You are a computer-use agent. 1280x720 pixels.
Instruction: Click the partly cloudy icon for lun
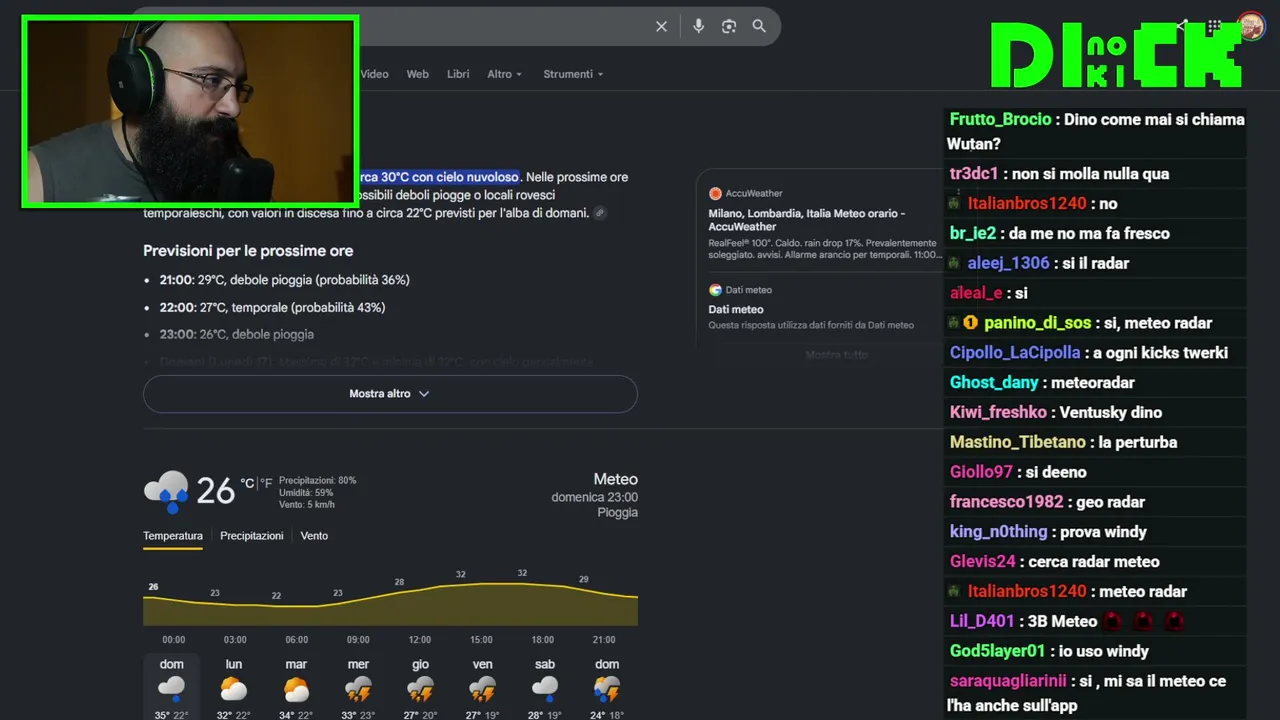click(234, 688)
